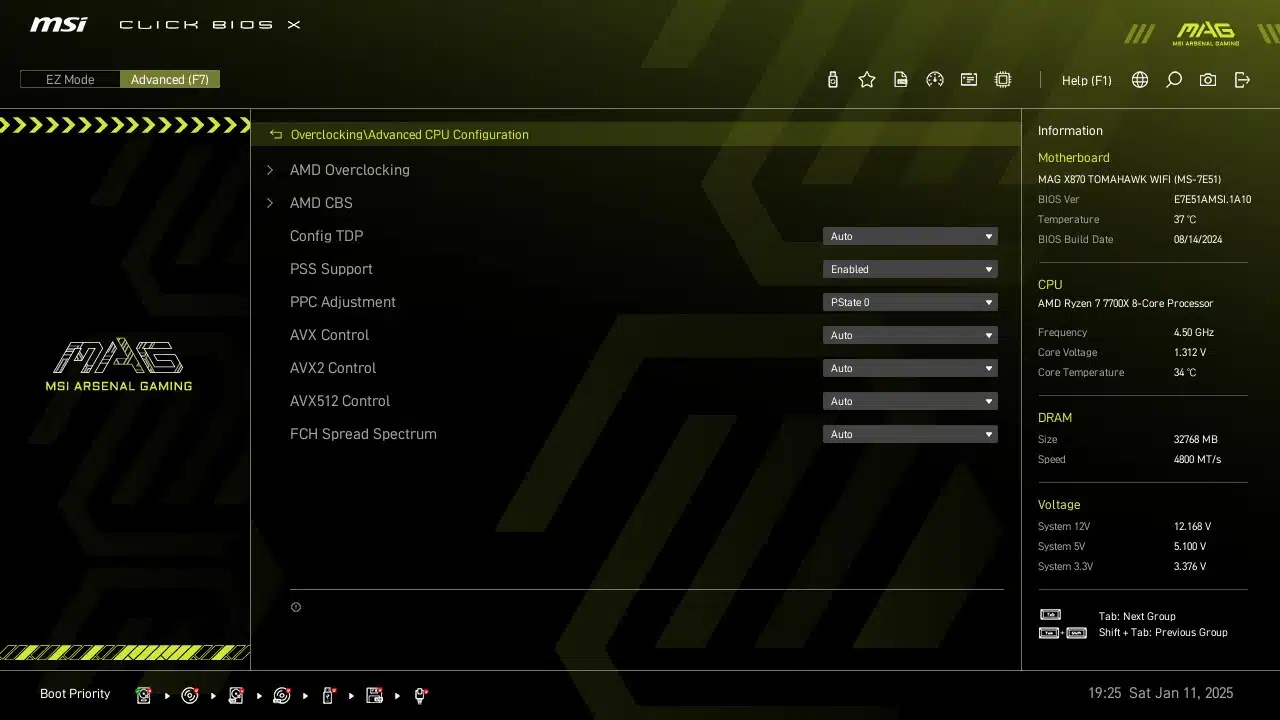Click the AVX Control setting label
This screenshot has height=720, width=1280.
click(329, 335)
